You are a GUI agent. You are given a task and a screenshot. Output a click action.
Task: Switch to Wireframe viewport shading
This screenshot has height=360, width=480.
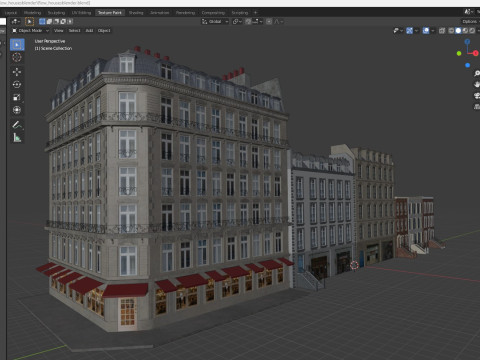pos(451,31)
